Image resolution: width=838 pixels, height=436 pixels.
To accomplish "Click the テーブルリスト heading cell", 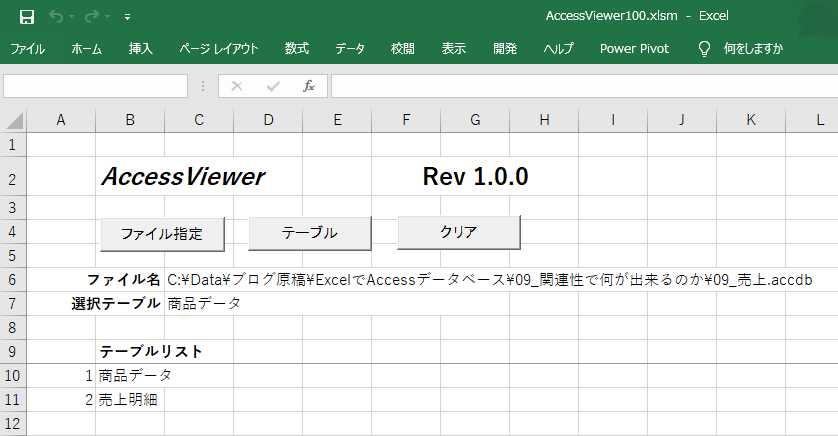I will tap(151, 352).
